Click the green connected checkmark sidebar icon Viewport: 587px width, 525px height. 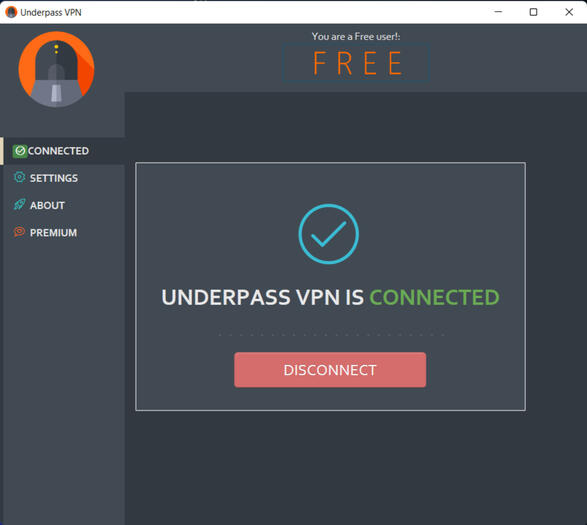(20, 151)
